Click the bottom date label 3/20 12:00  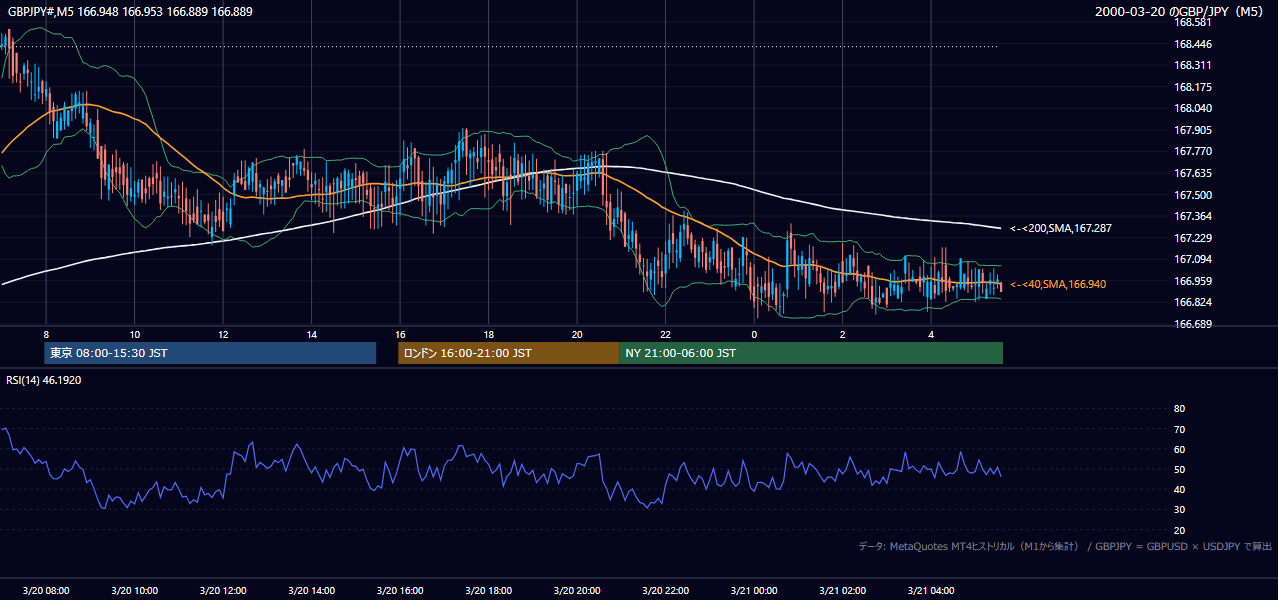pyautogui.click(x=223, y=591)
